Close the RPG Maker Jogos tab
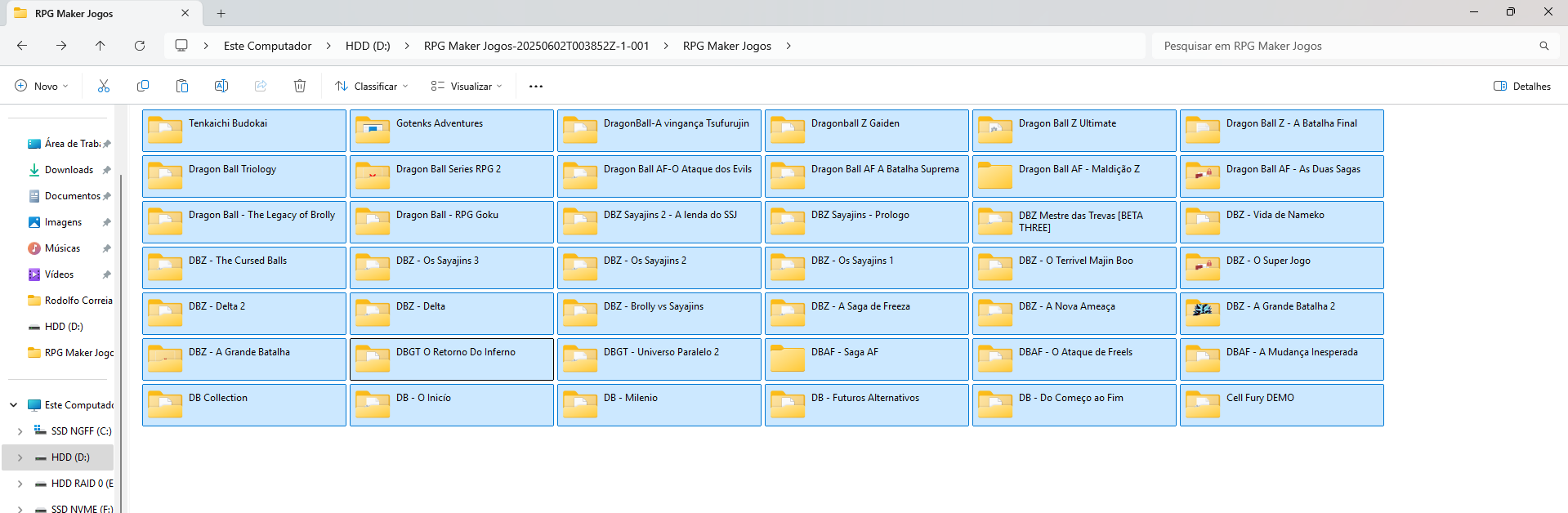Screen dimensions: 1568x513 click(185, 13)
